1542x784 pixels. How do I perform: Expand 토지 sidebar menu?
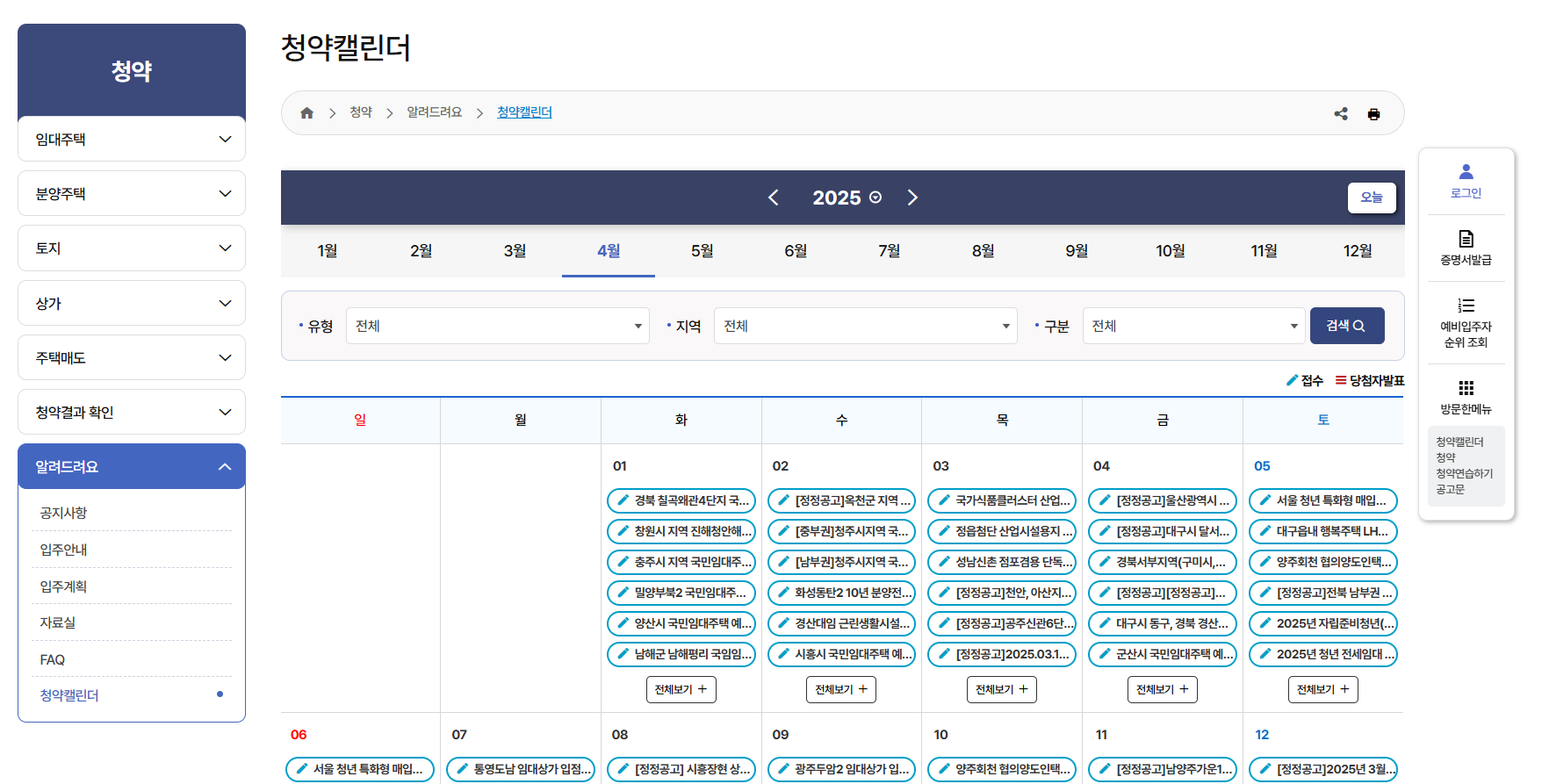tap(132, 248)
